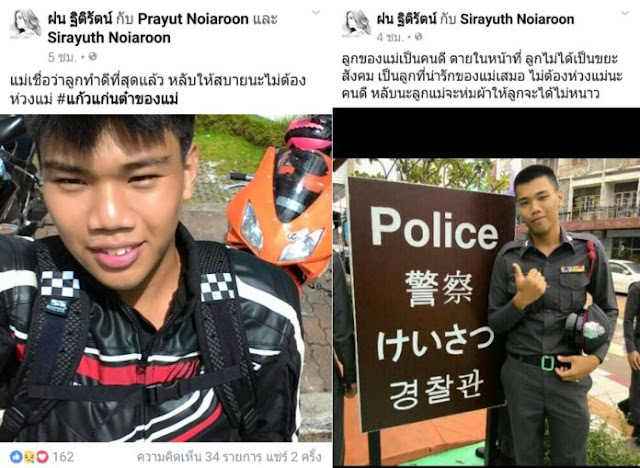Open Sirayuth Noiaroon link in left post

coord(109,38)
